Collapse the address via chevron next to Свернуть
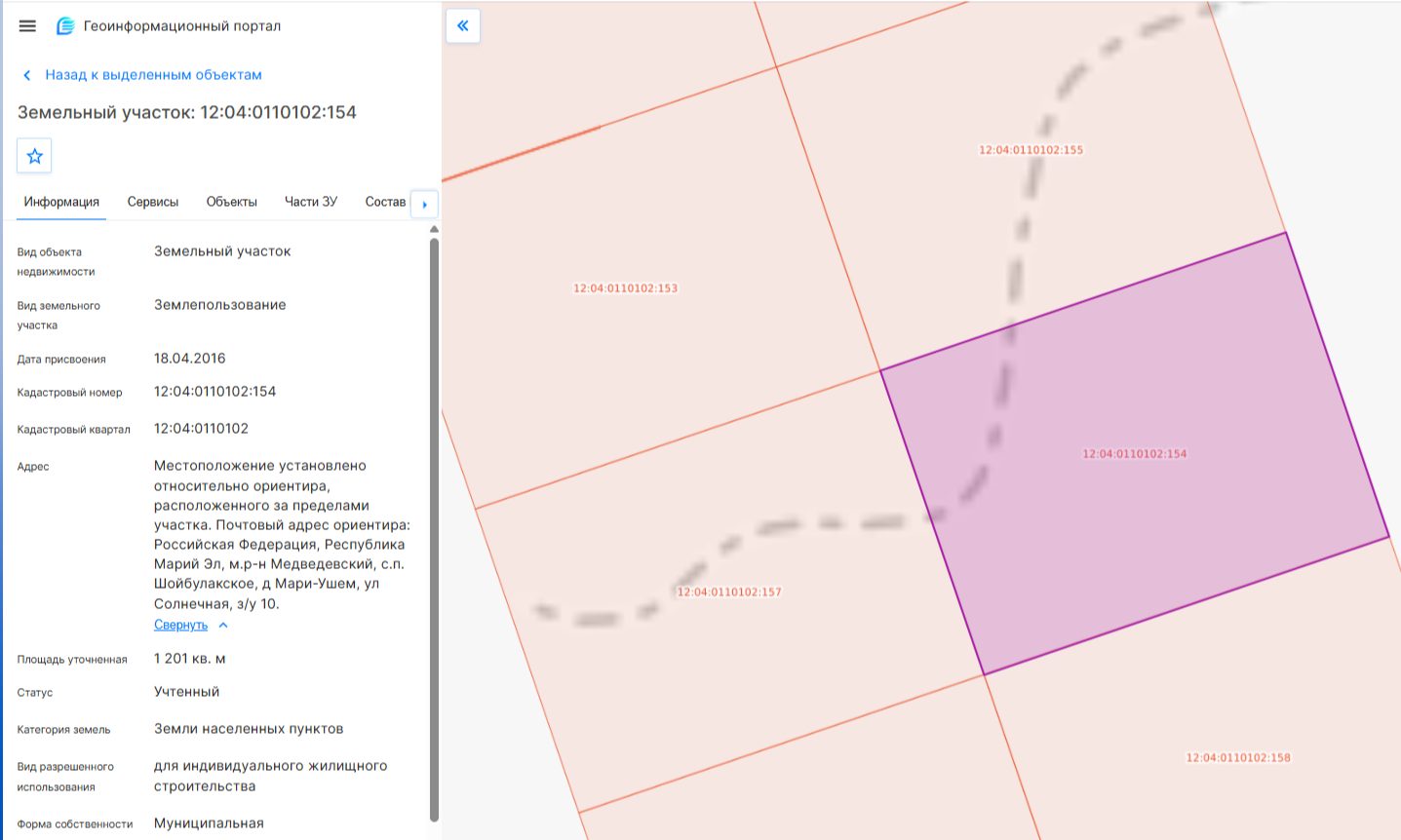 (223, 626)
